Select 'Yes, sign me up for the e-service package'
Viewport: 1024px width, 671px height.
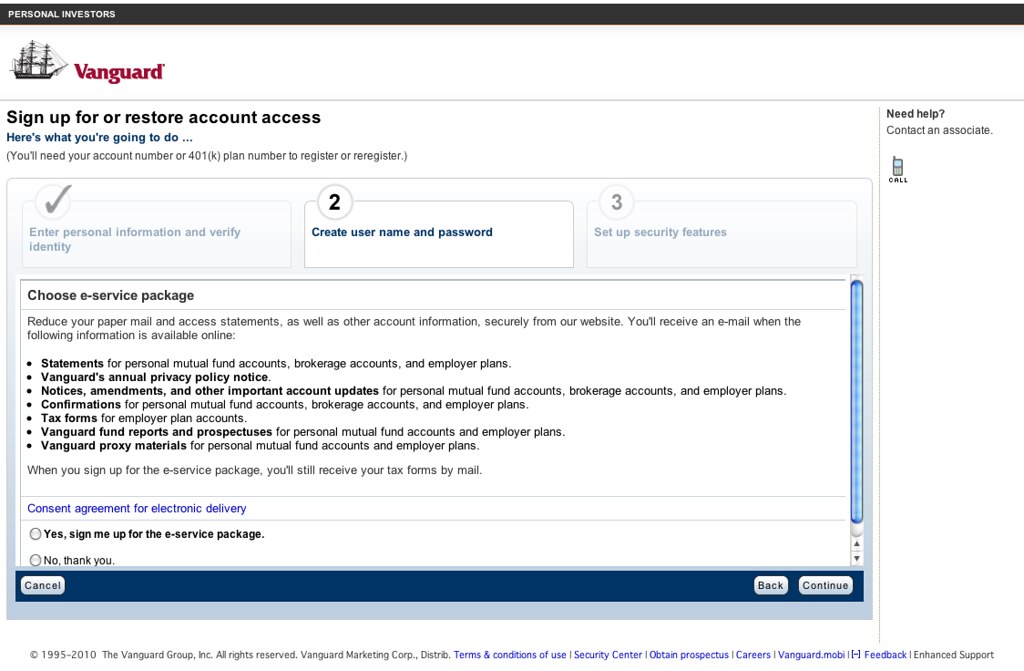[35, 533]
